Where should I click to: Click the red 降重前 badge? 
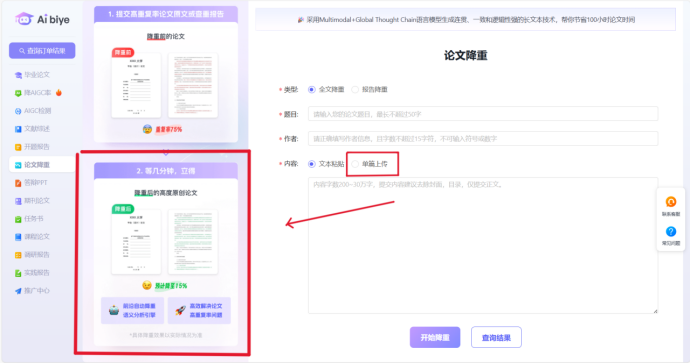[123, 52]
